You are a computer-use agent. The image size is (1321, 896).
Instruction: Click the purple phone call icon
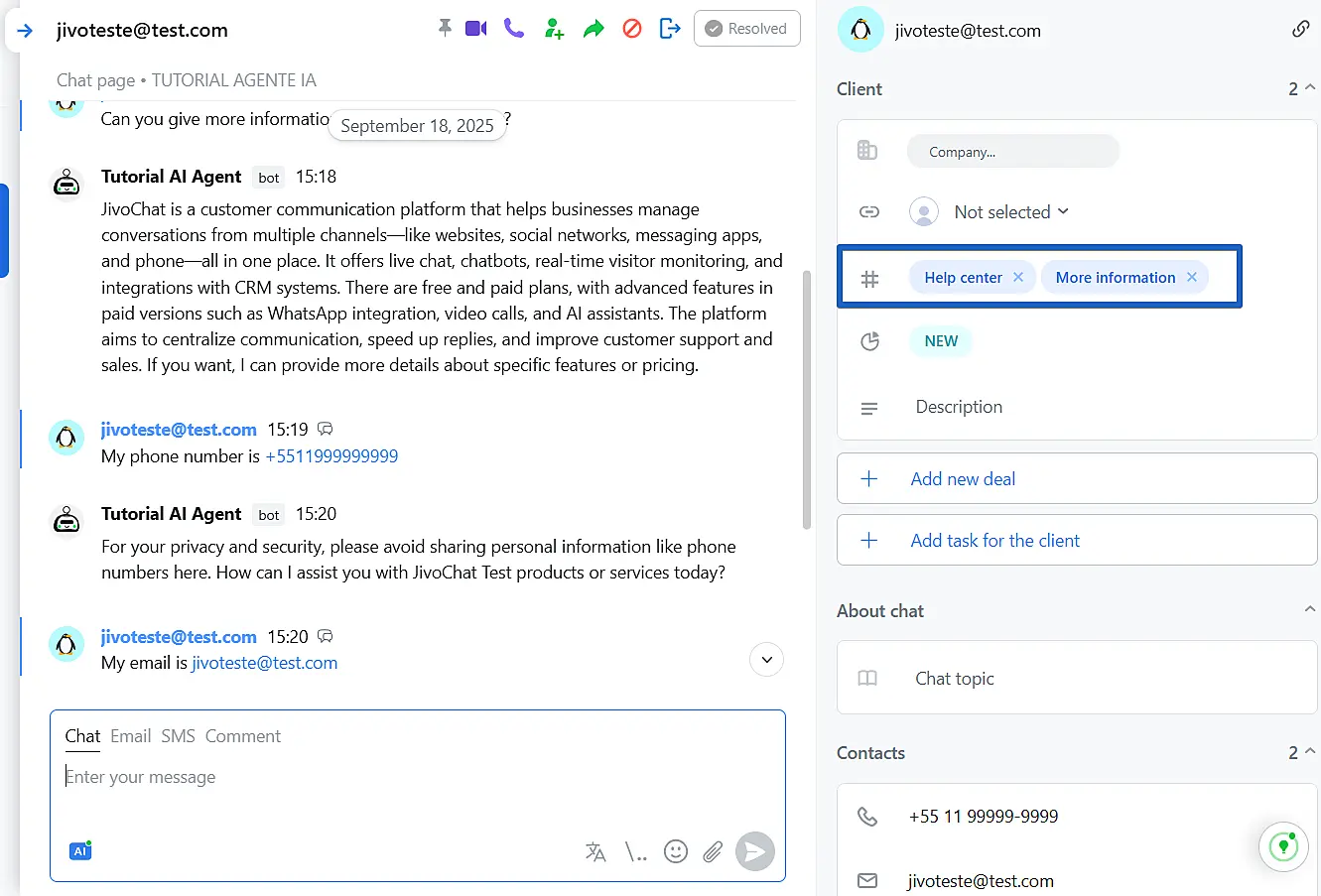[514, 29]
